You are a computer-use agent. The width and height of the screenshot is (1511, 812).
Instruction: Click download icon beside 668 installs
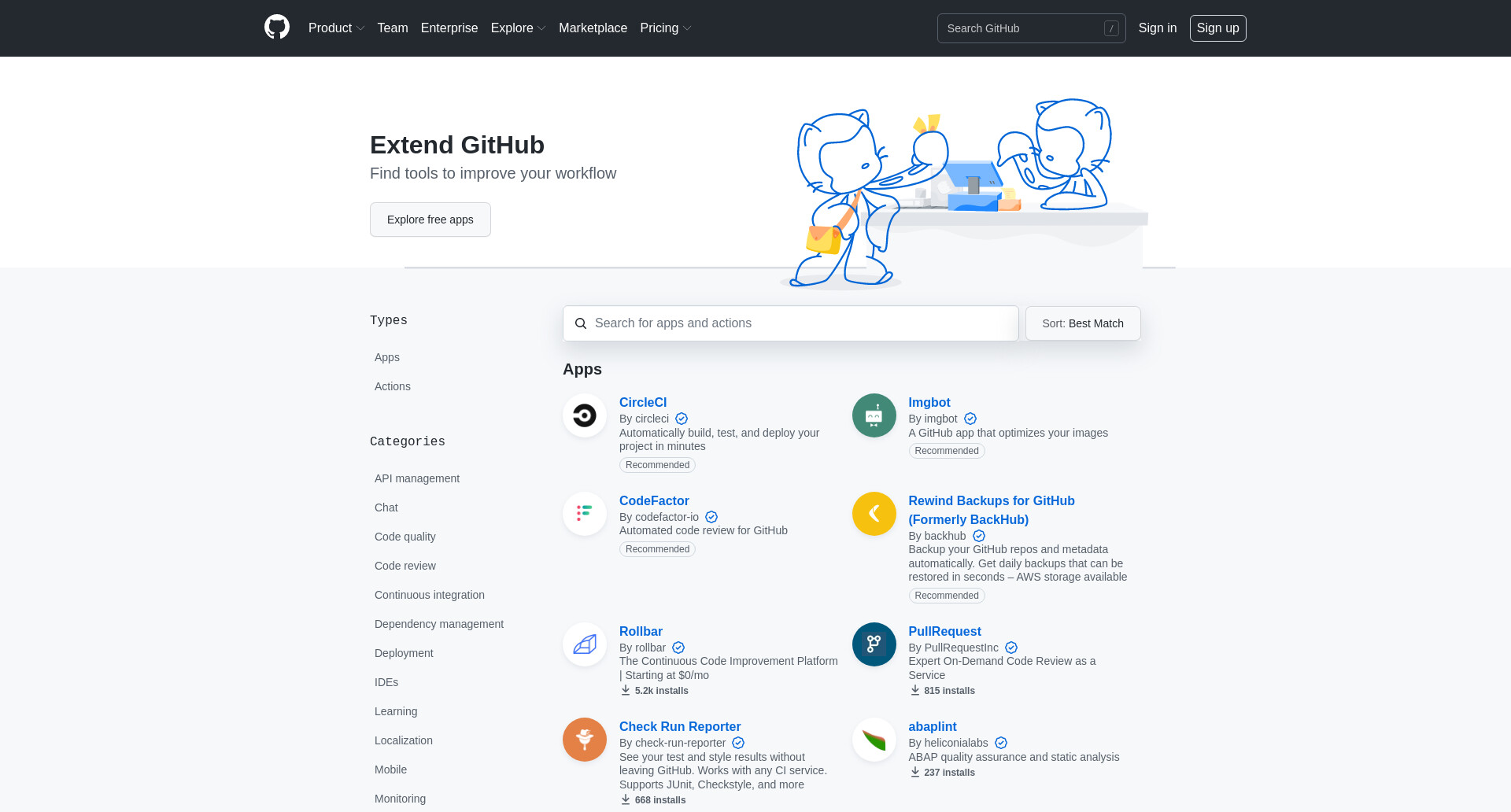(x=626, y=799)
